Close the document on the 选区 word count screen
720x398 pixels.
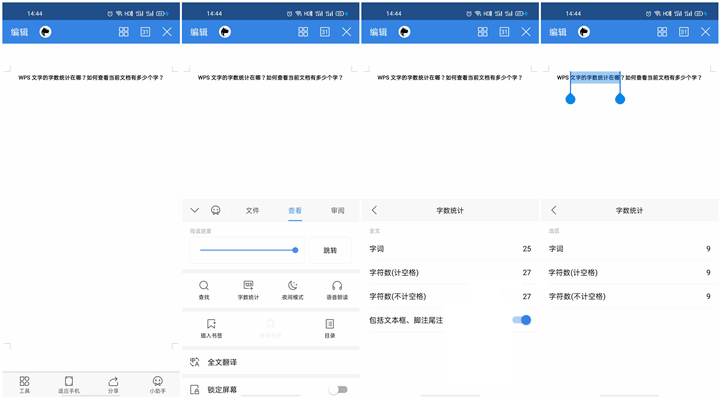(x=705, y=32)
